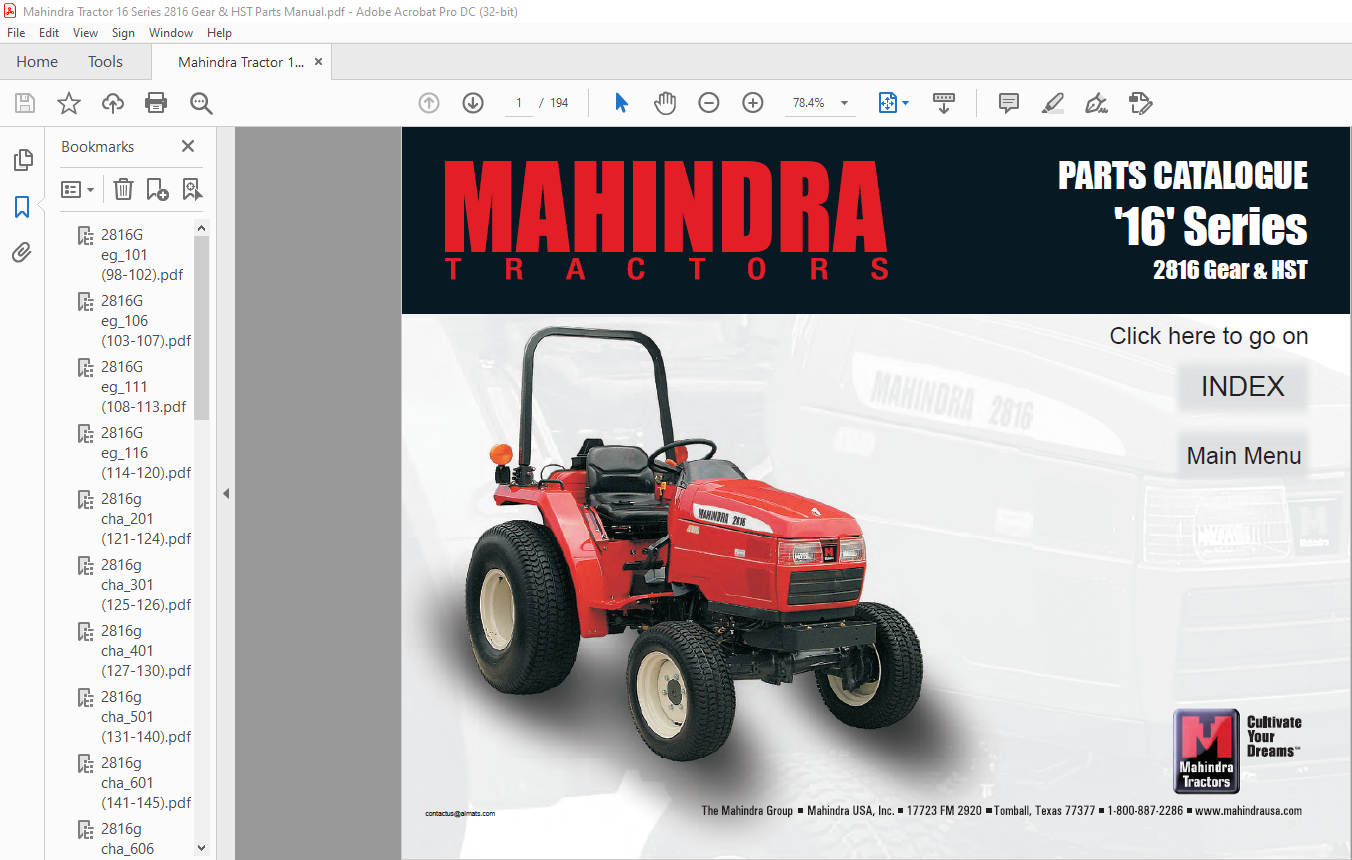
Task: Click the bookmarks scrollbar up arrow
Action: pyautogui.click(x=201, y=228)
